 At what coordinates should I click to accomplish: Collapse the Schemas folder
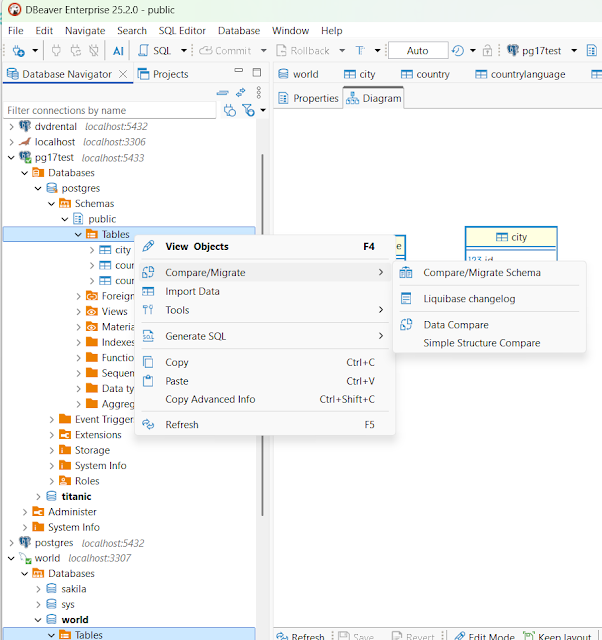52,204
